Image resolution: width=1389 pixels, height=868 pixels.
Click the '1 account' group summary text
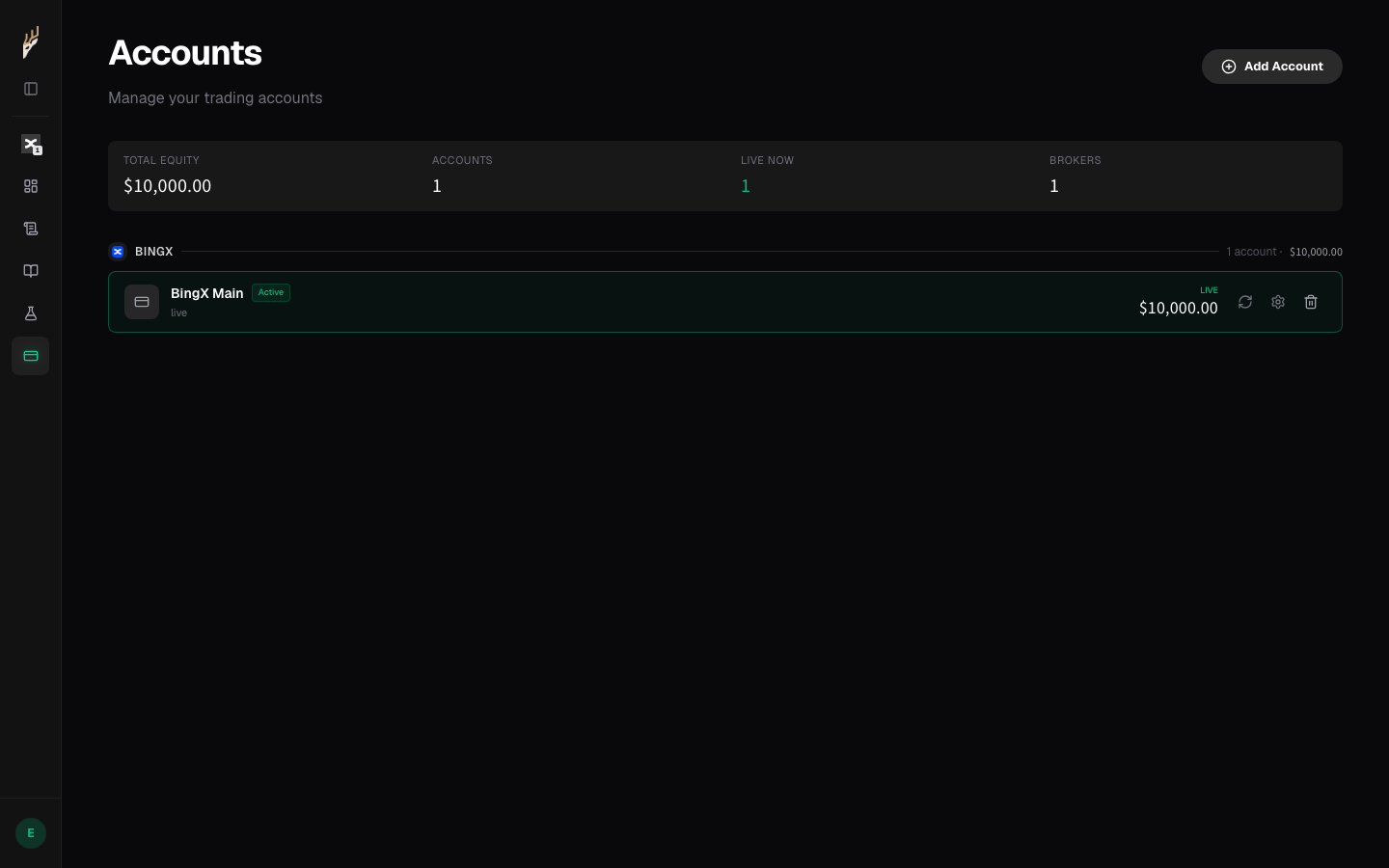coord(1251,252)
